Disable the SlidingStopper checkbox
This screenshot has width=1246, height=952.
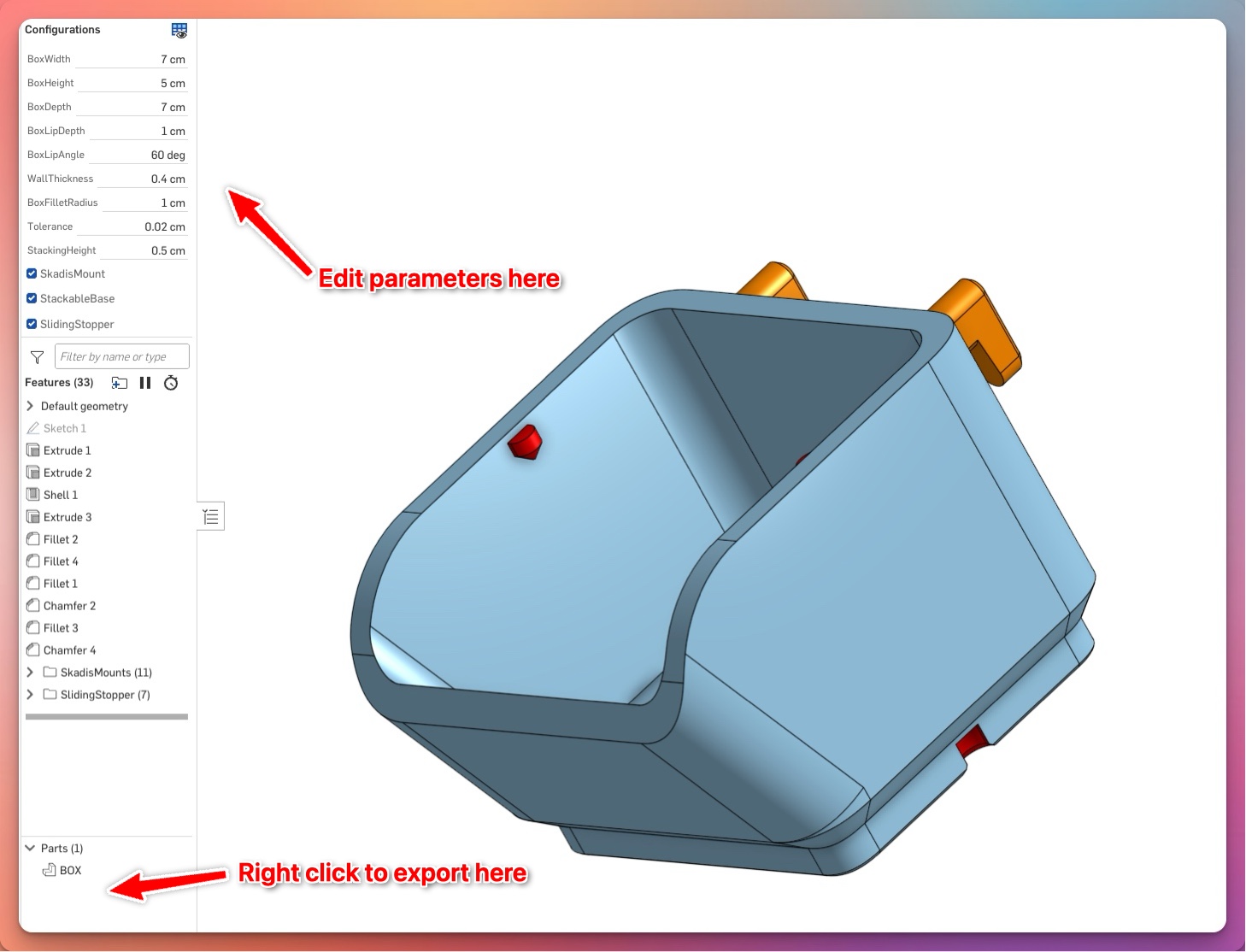(x=32, y=324)
